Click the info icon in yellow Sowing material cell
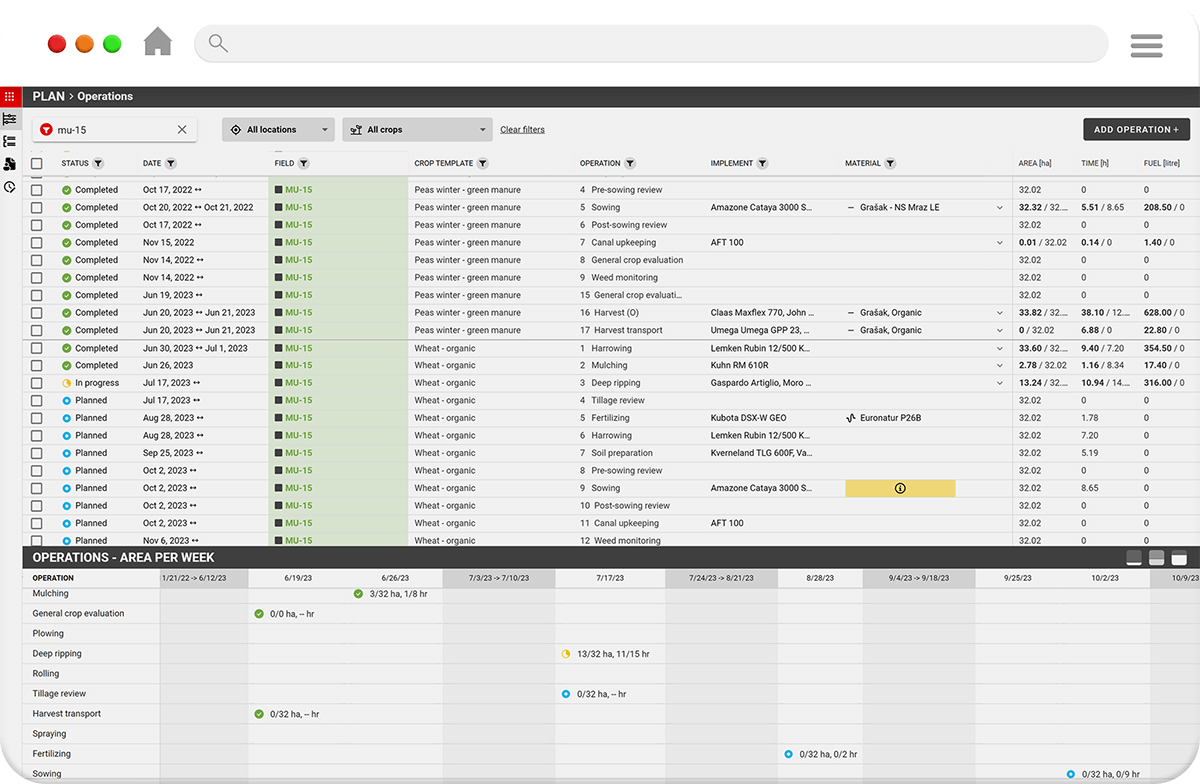This screenshot has width=1200, height=784. click(x=900, y=488)
